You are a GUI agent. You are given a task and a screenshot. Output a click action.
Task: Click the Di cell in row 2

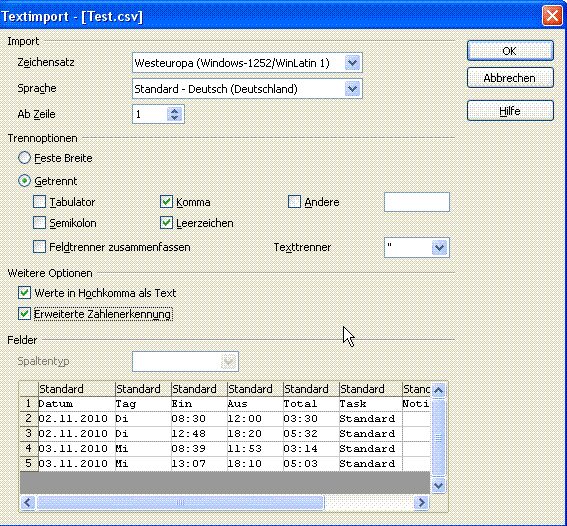[x=143, y=419]
